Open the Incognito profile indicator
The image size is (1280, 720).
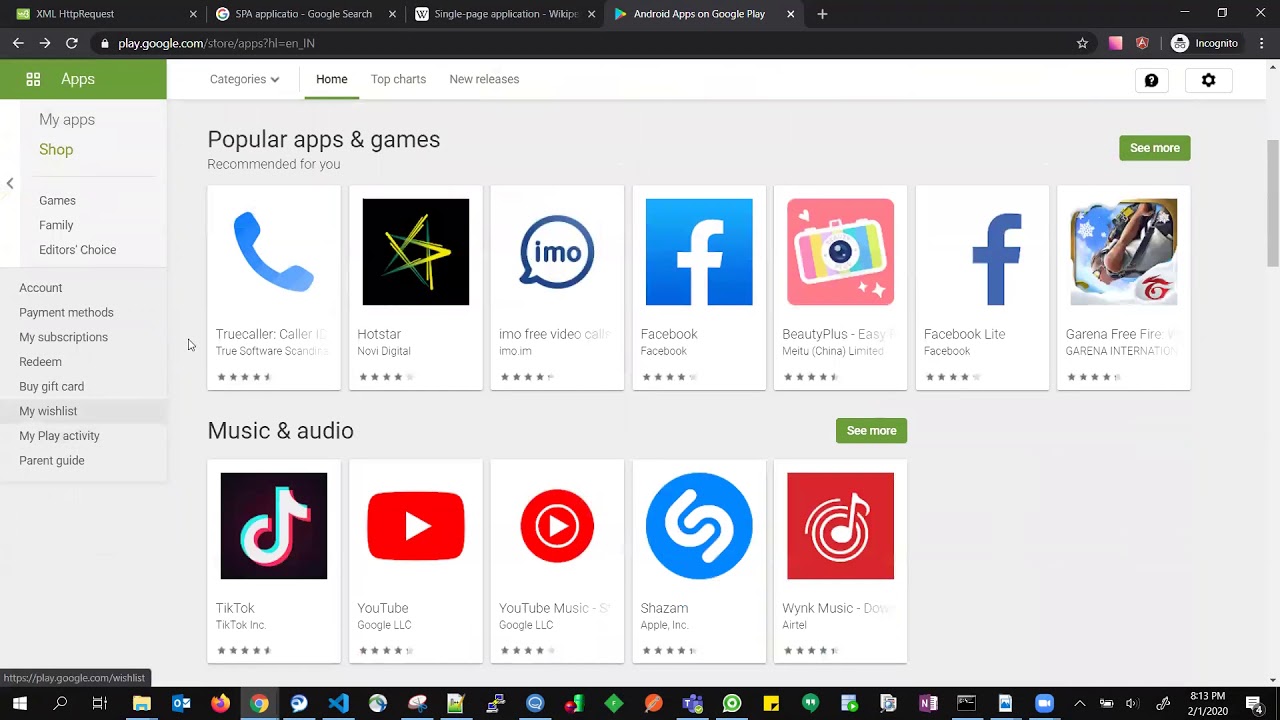tap(1205, 43)
